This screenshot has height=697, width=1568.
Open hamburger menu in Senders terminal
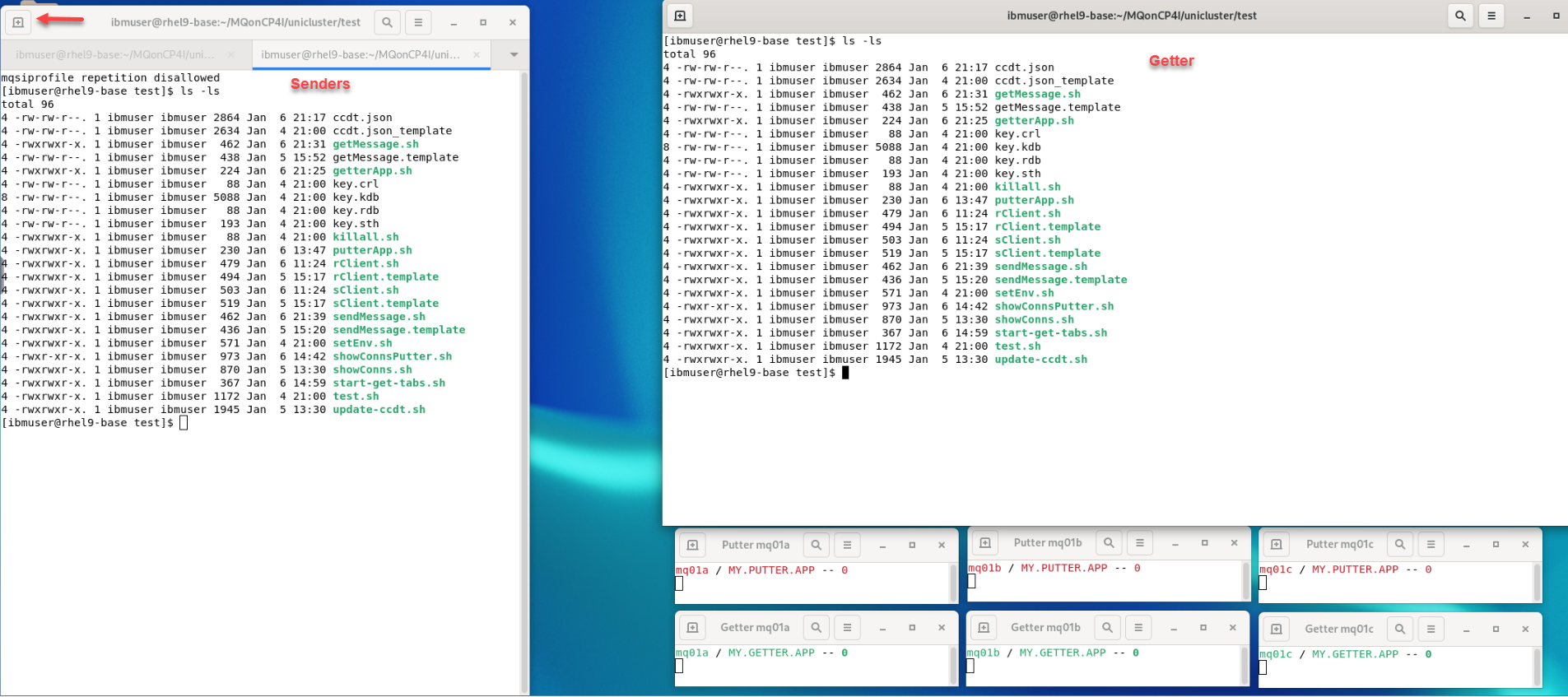418,22
